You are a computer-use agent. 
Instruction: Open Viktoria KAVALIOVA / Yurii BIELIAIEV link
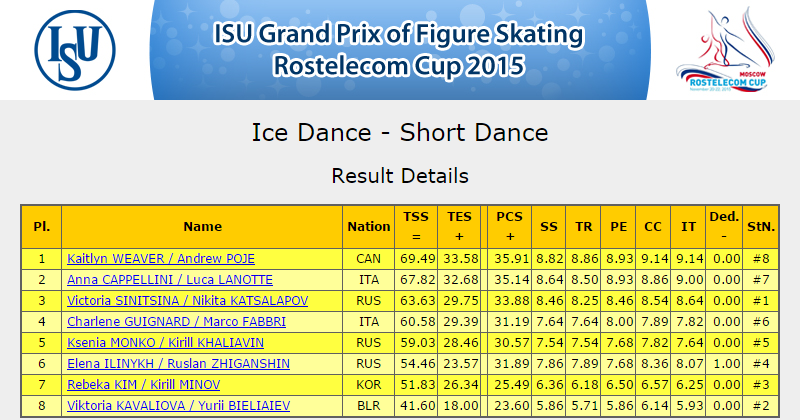click(179, 405)
